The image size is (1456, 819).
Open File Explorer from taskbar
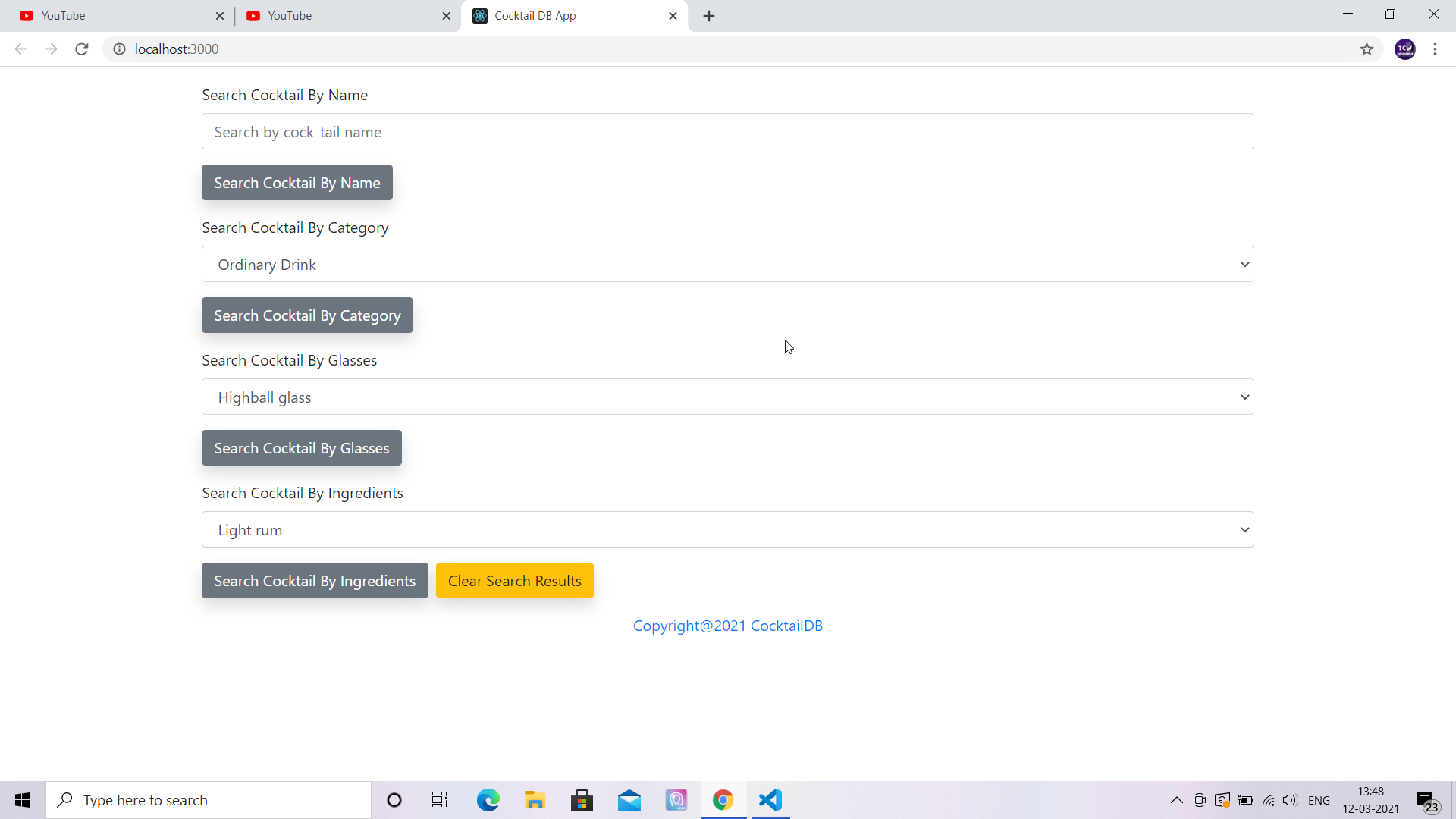coord(535,800)
